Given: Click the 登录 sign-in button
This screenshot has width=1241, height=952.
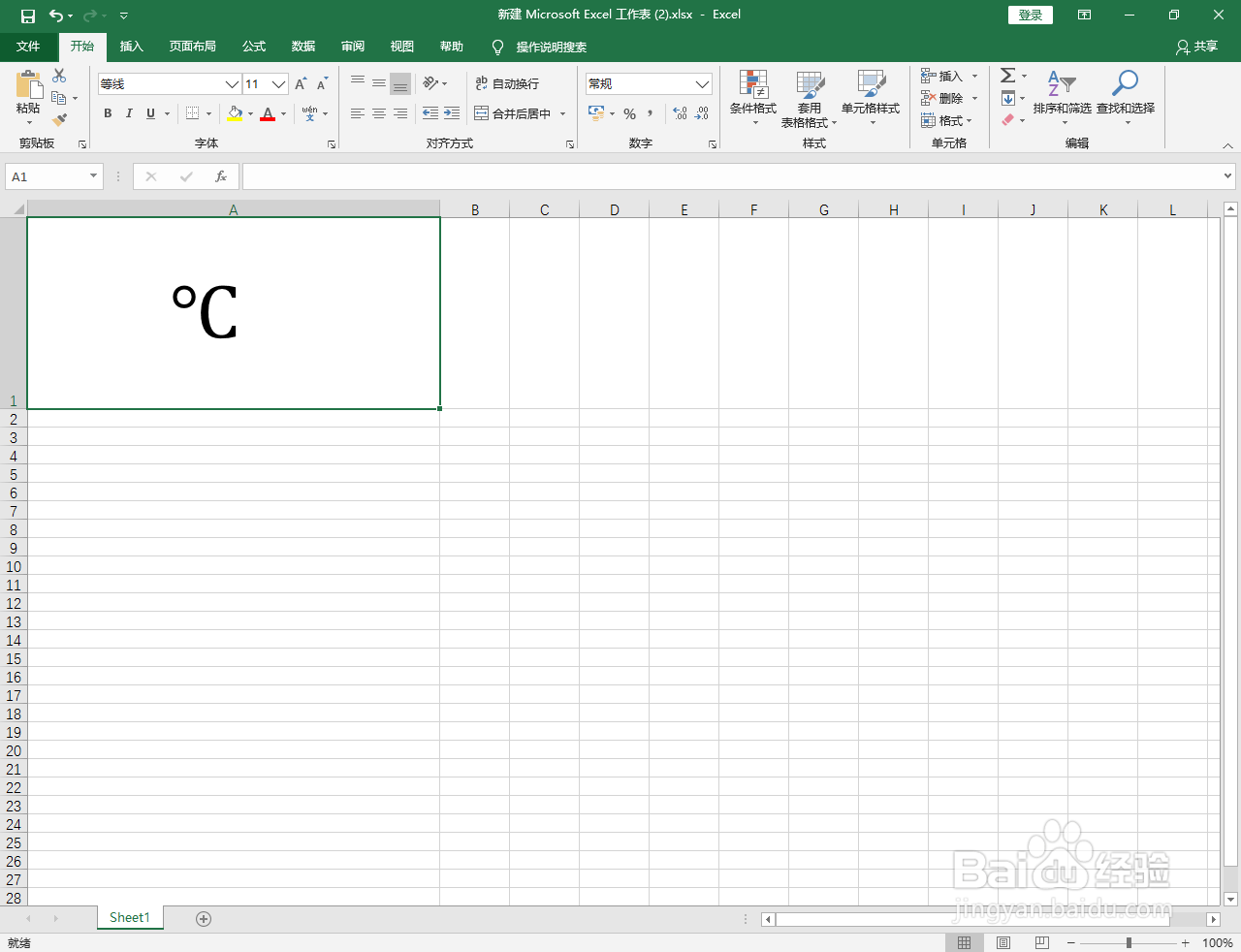Looking at the screenshot, I should click(1031, 16).
